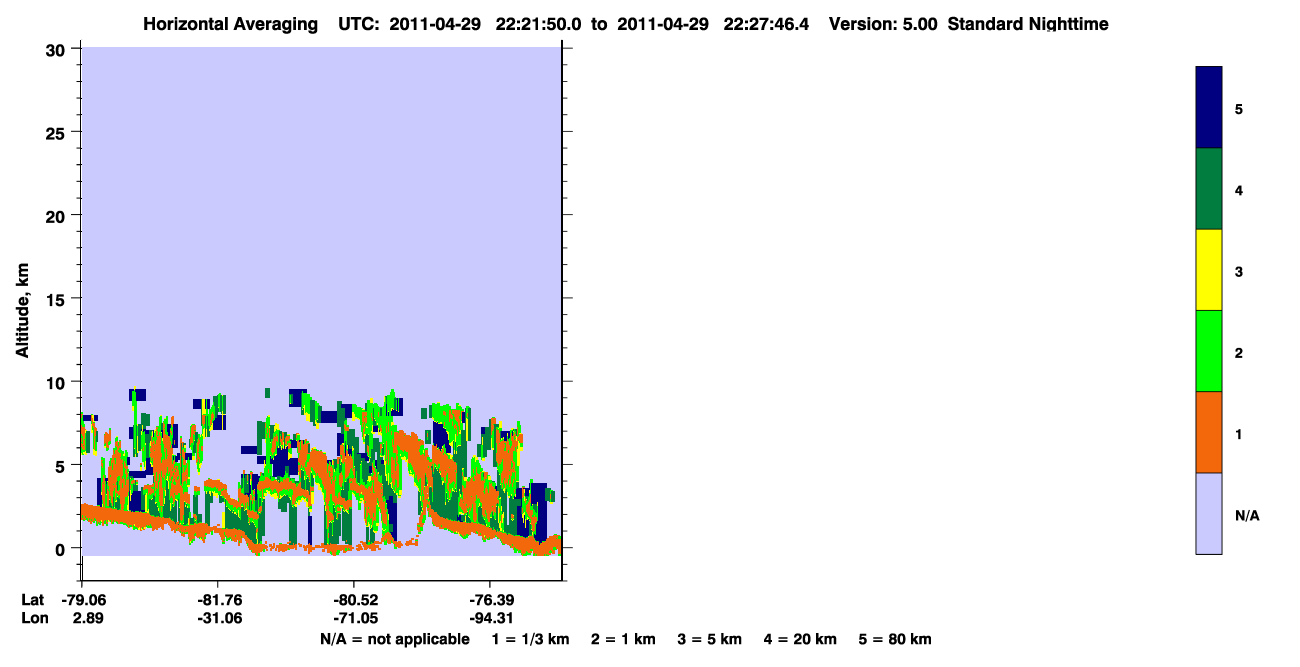Click the colorbar label '1'
Screen dimensions: 1300x667
tap(1239, 433)
